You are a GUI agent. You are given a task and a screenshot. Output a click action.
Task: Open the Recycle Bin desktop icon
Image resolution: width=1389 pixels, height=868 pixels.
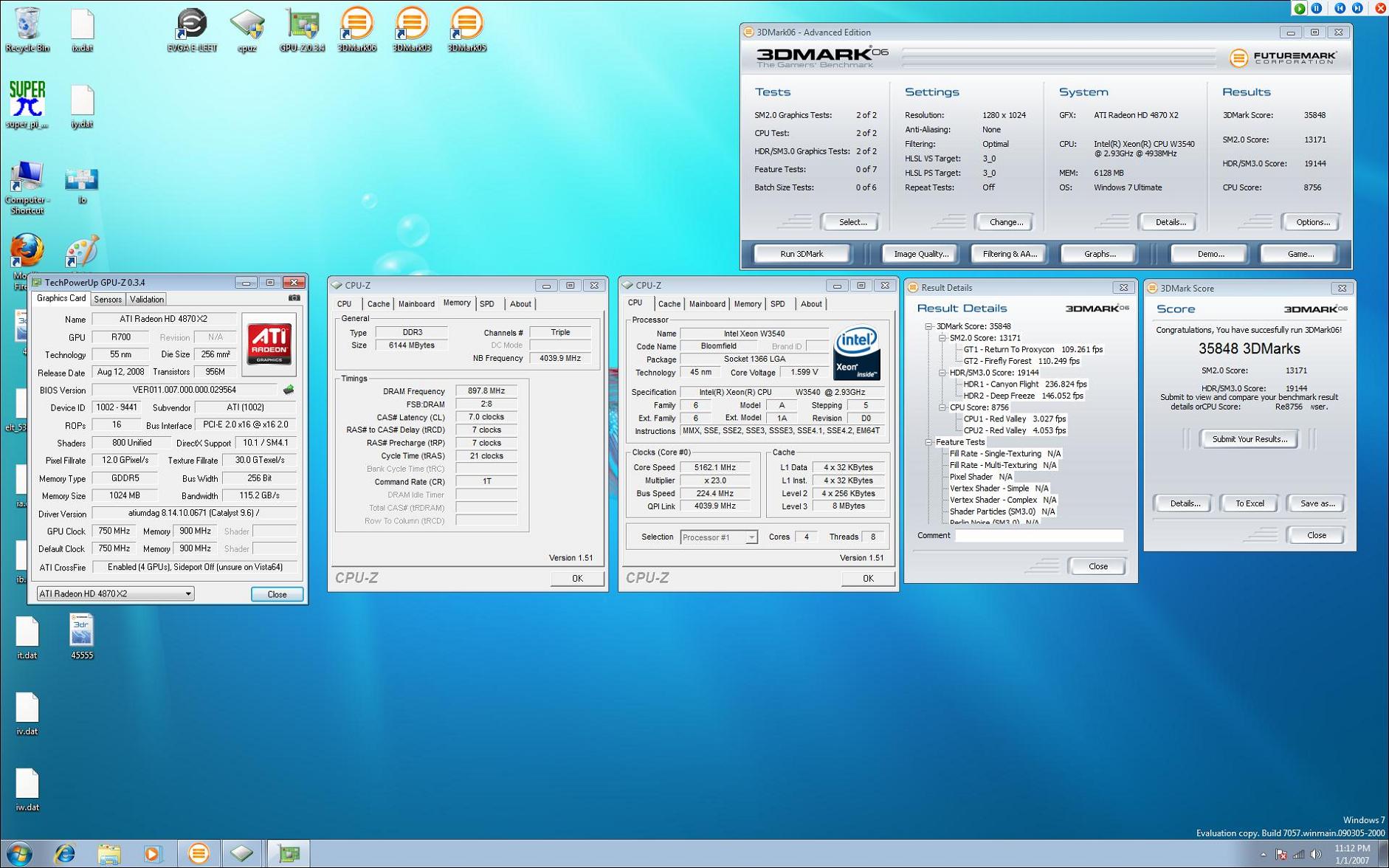[27, 30]
